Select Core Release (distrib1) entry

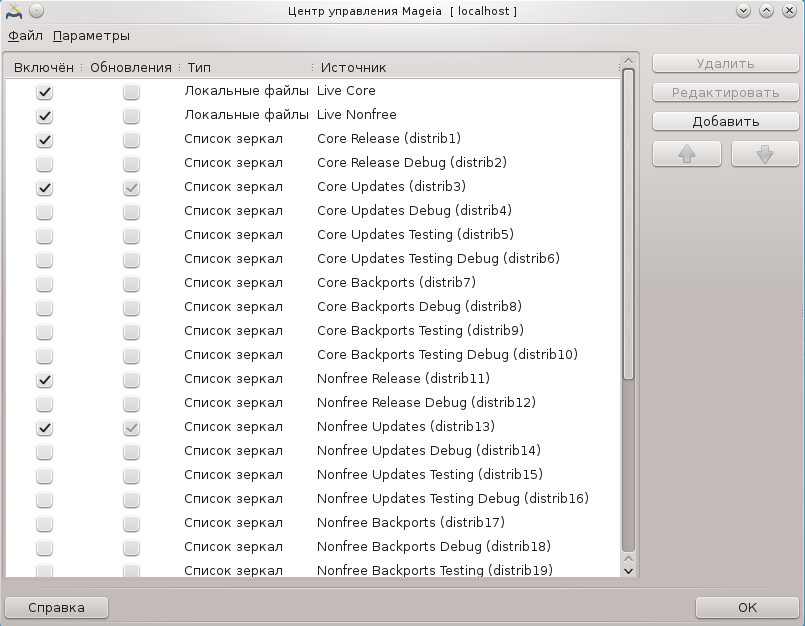[x=313, y=139]
